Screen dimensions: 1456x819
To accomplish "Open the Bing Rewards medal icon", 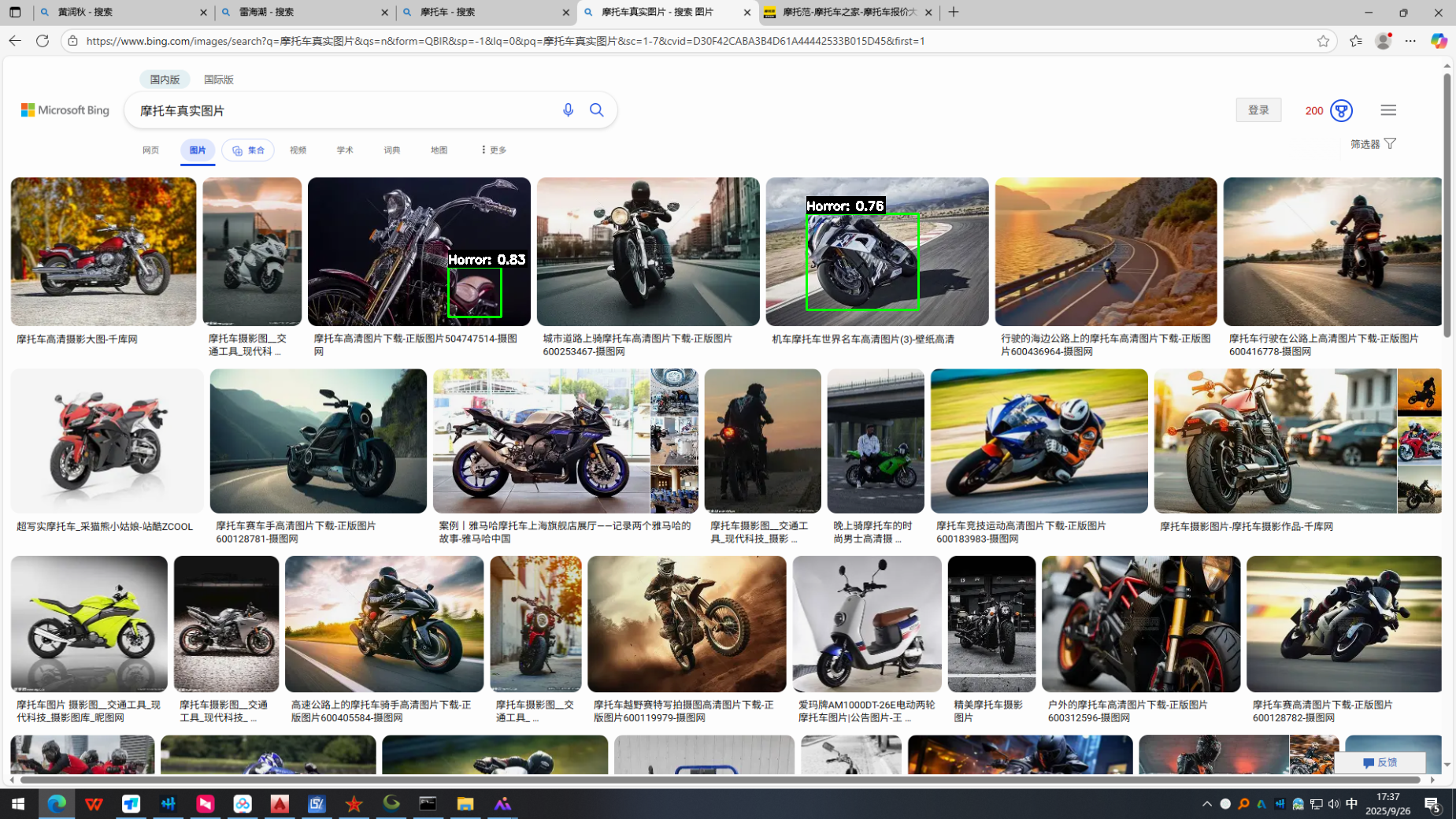I will (1341, 110).
